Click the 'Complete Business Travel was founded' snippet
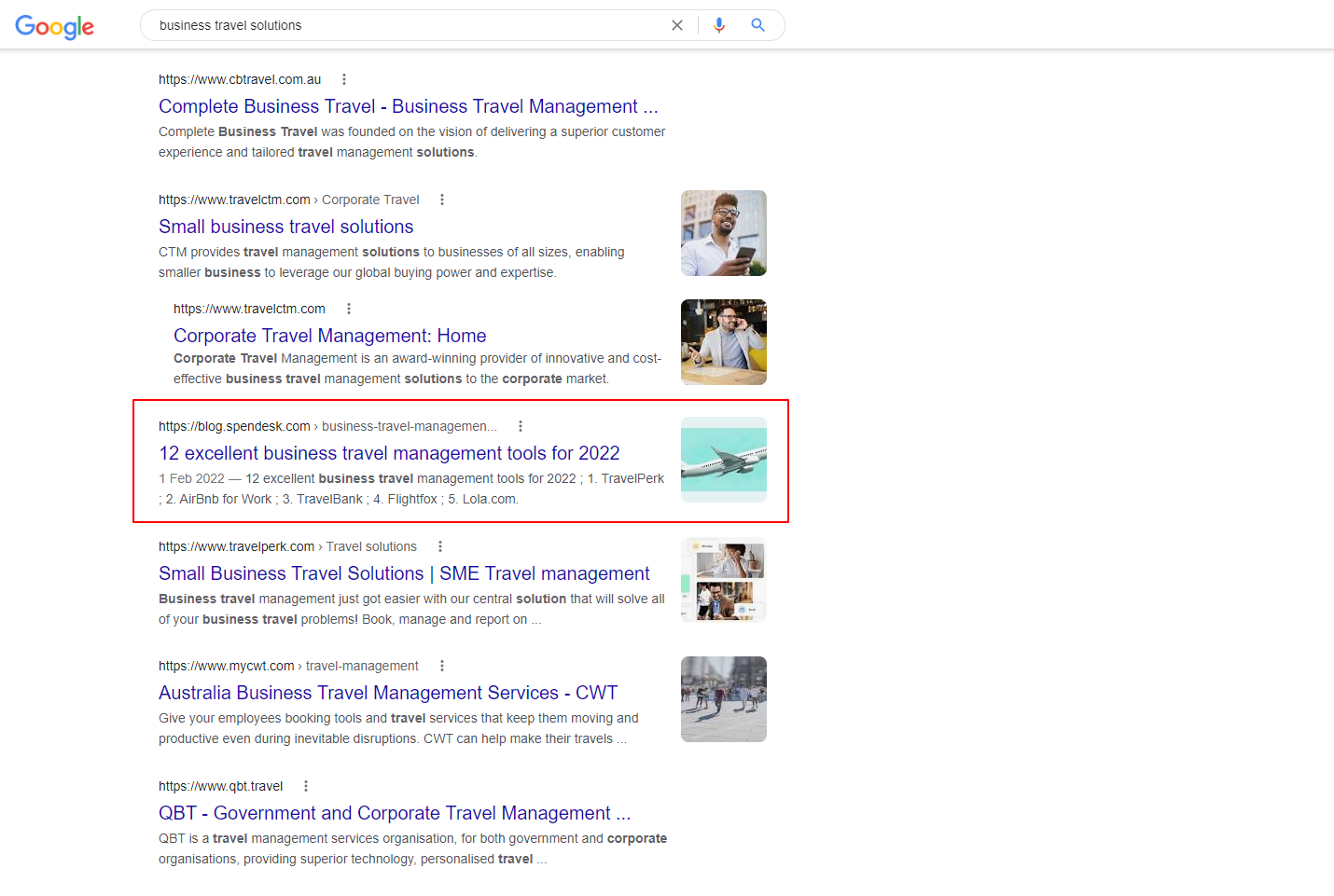1334x896 pixels. pyautogui.click(x=411, y=142)
